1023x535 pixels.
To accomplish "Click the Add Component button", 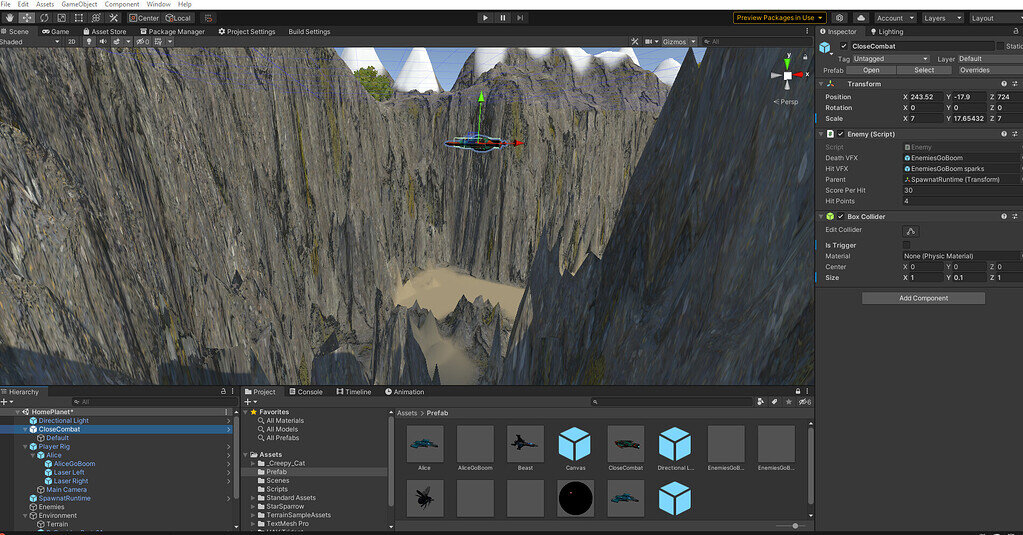I will pyautogui.click(x=923, y=298).
